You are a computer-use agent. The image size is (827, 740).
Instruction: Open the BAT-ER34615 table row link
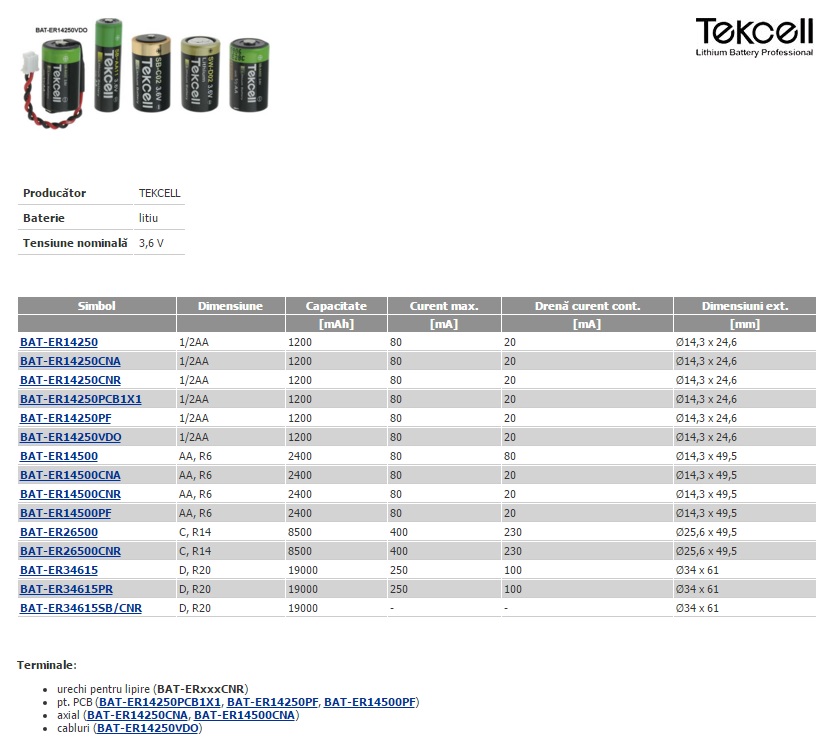click(59, 570)
